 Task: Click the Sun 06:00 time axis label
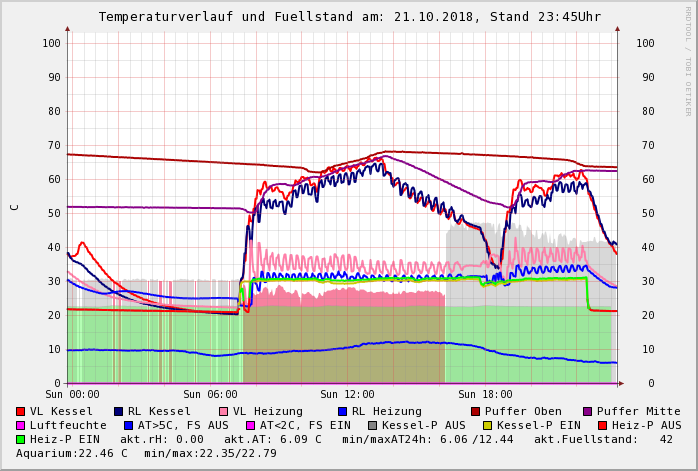coord(210,394)
